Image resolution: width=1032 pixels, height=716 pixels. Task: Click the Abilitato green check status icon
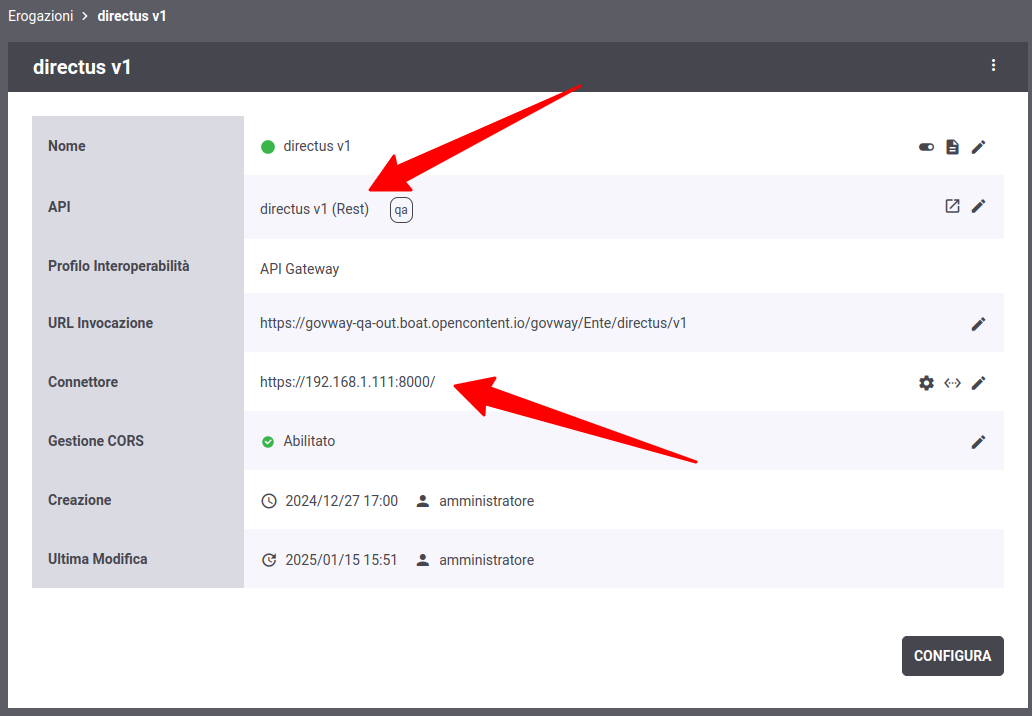[x=268, y=442]
